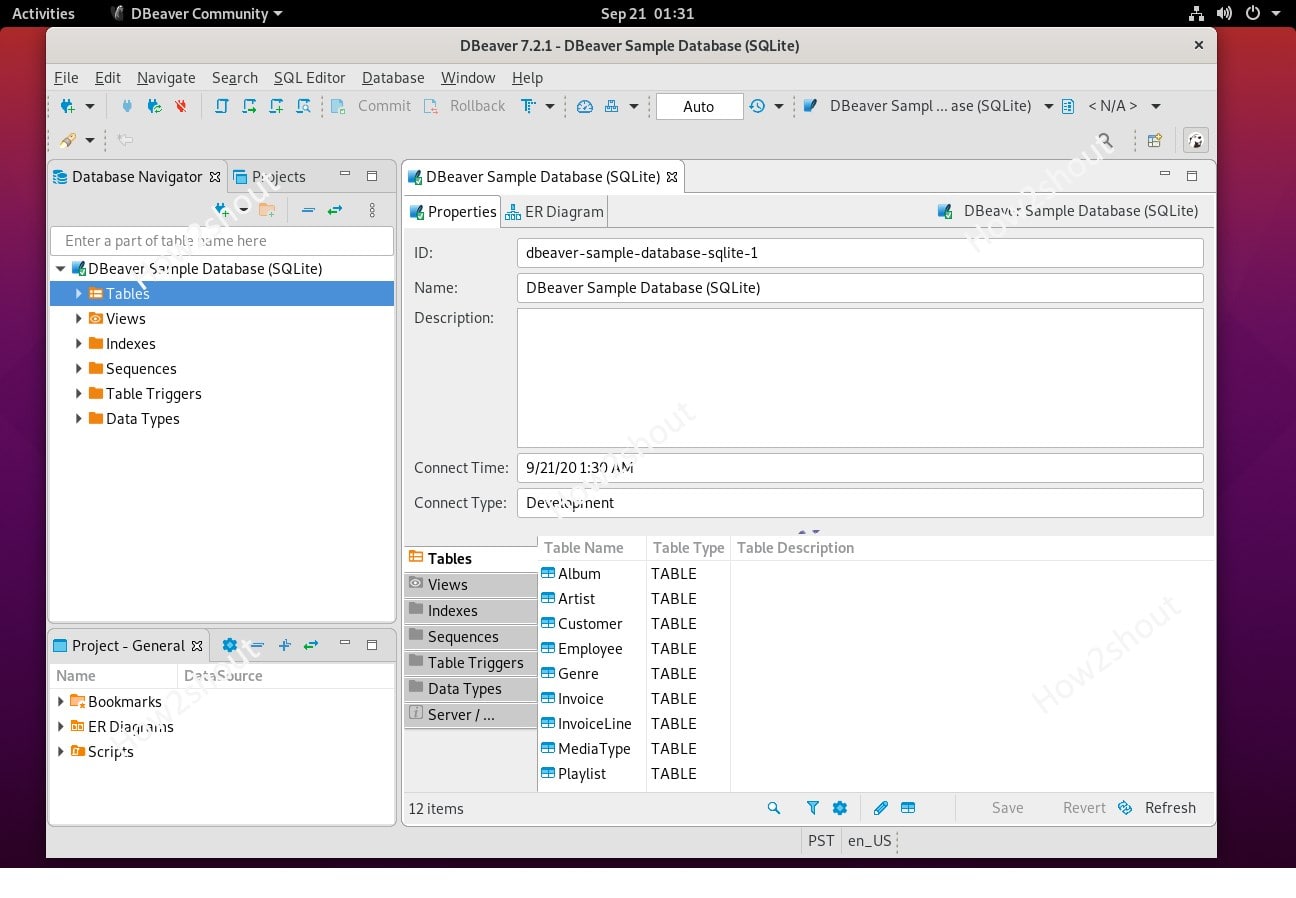Create a new database connection
This screenshot has width=1296, height=898.
pos(68,106)
